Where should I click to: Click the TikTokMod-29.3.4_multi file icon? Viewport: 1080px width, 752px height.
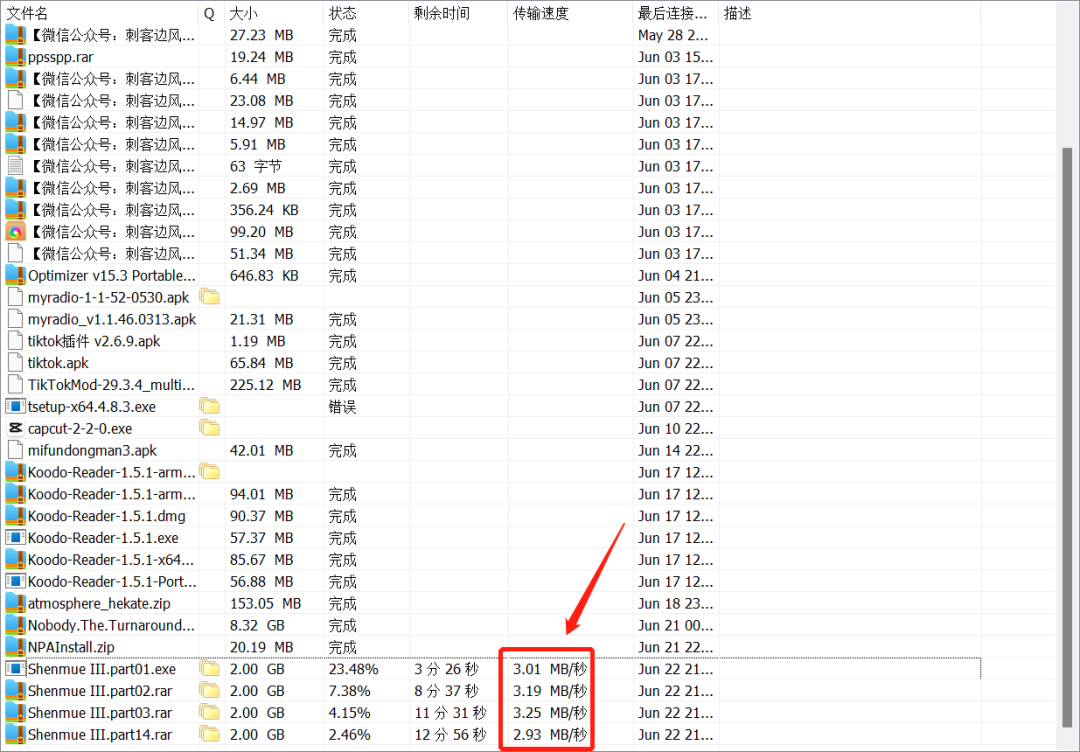tap(15, 385)
